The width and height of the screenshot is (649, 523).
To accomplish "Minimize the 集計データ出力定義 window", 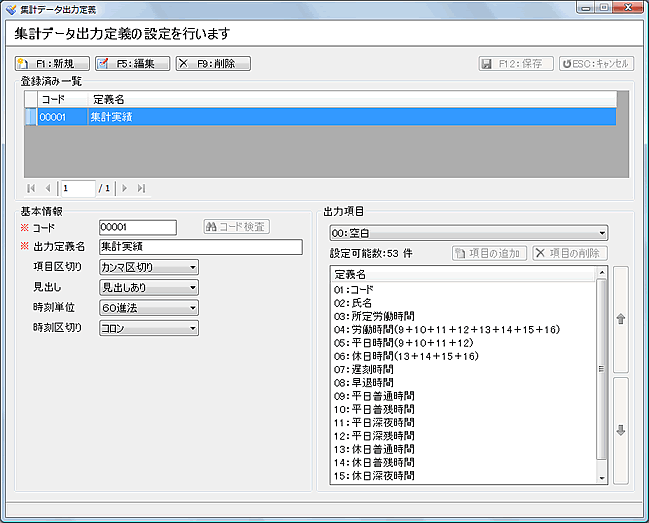I will [x=586, y=7].
